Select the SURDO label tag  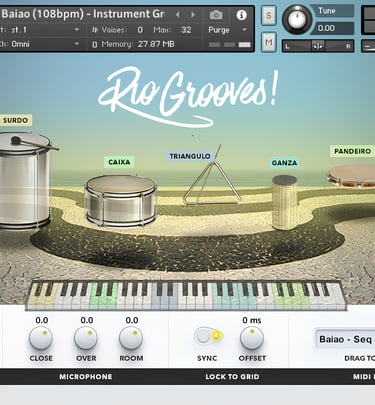coord(16,120)
